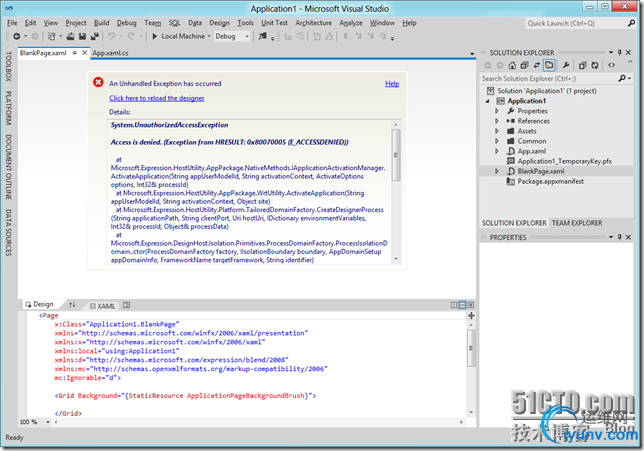Click the exception details vertical scrollbar
644x451 pixels.
click(x=396, y=154)
